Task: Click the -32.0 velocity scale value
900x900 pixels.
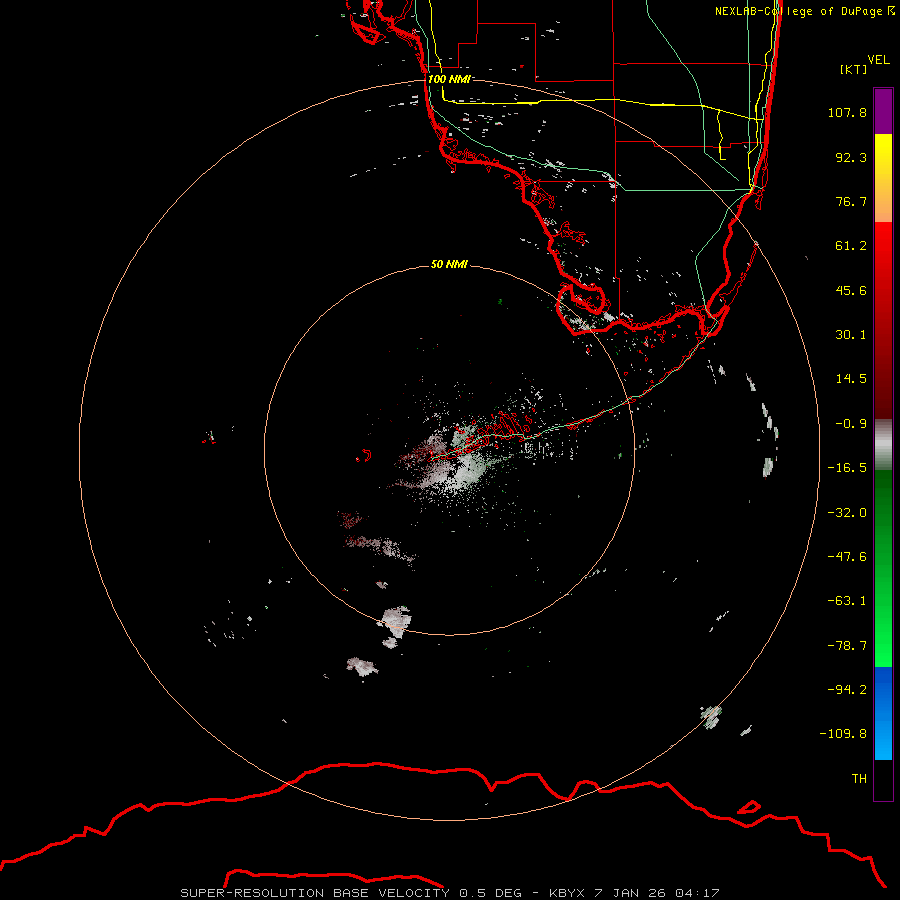Action: click(x=847, y=513)
